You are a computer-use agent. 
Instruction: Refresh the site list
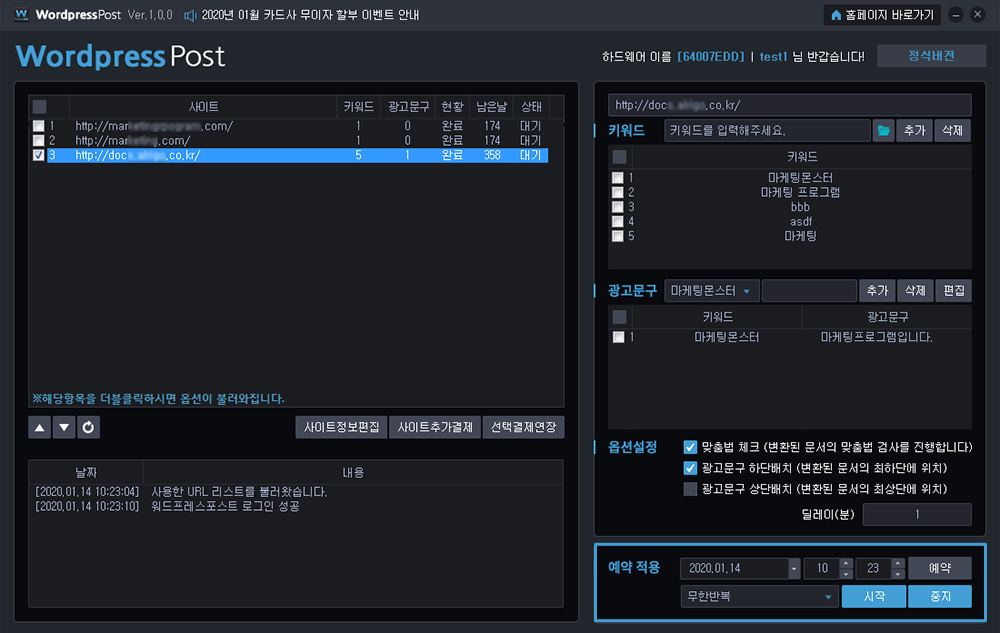coord(88,427)
